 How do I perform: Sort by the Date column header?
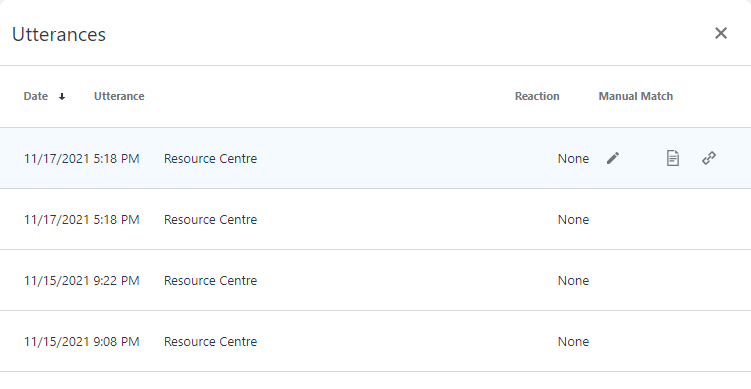click(x=36, y=96)
